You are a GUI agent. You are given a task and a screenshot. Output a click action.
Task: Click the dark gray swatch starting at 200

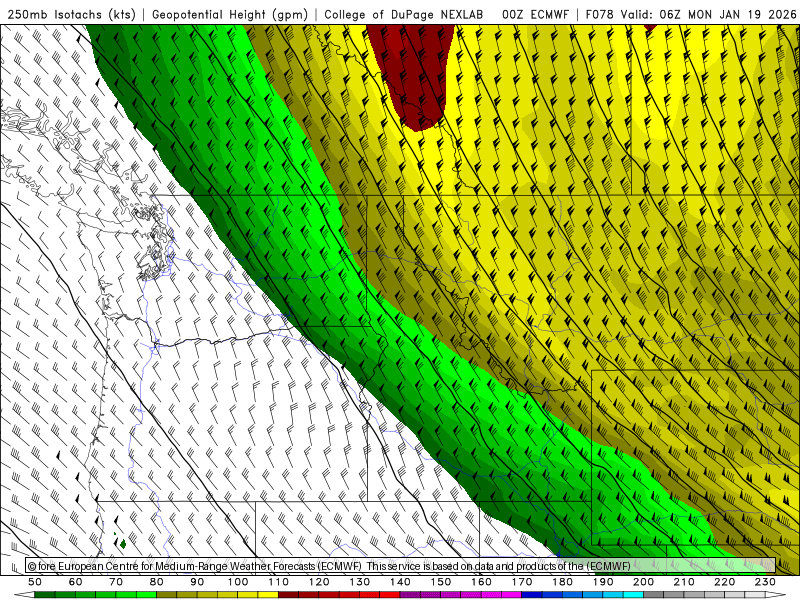click(654, 595)
